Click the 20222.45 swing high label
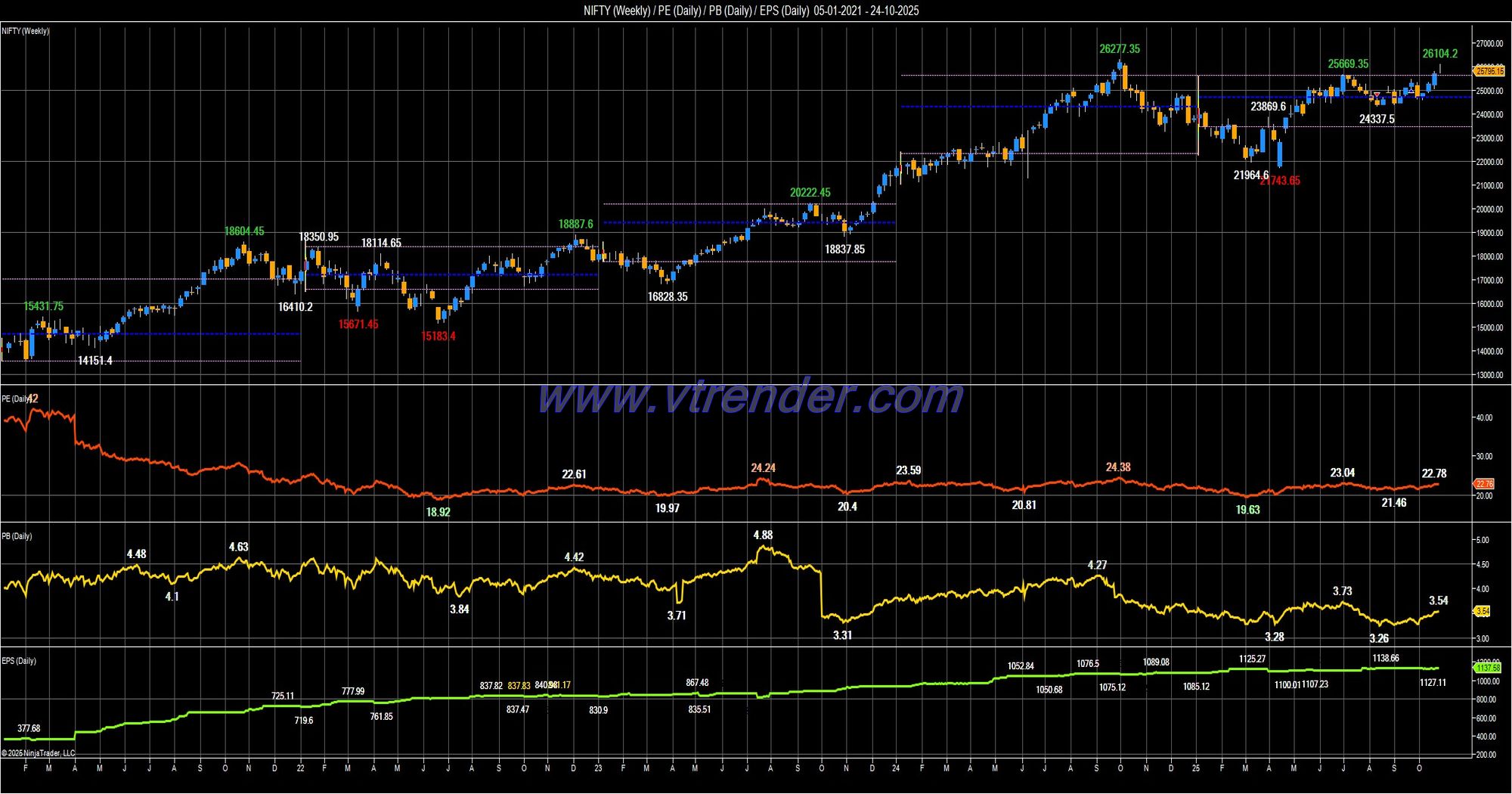The image size is (1512, 794). [x=810, y=193]
